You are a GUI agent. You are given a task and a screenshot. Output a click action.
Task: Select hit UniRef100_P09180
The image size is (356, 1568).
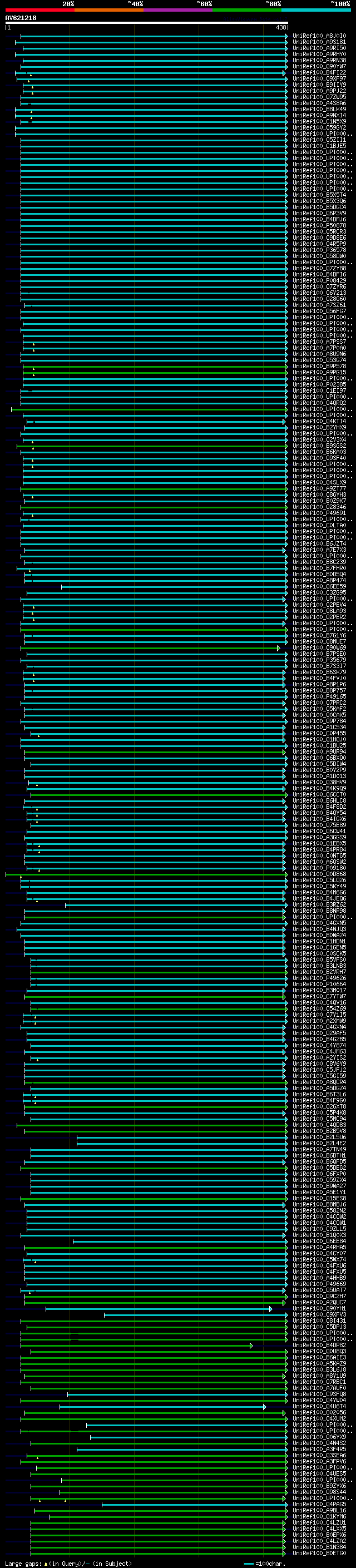[319, 868]
